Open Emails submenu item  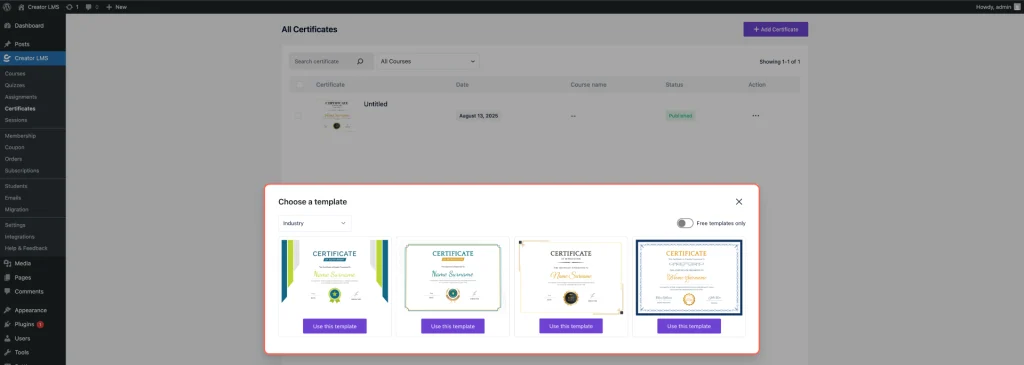13,198
